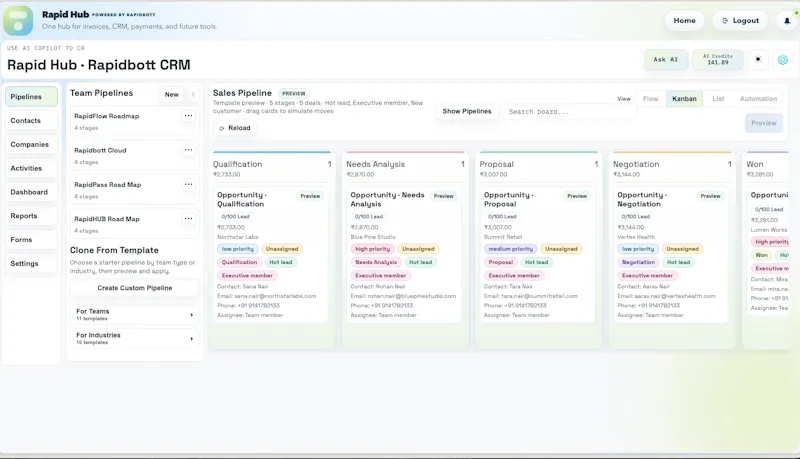Click the teal settings icon beside theme toggle
This screenshot has width=800, height=459.
[x=783, y=60]
